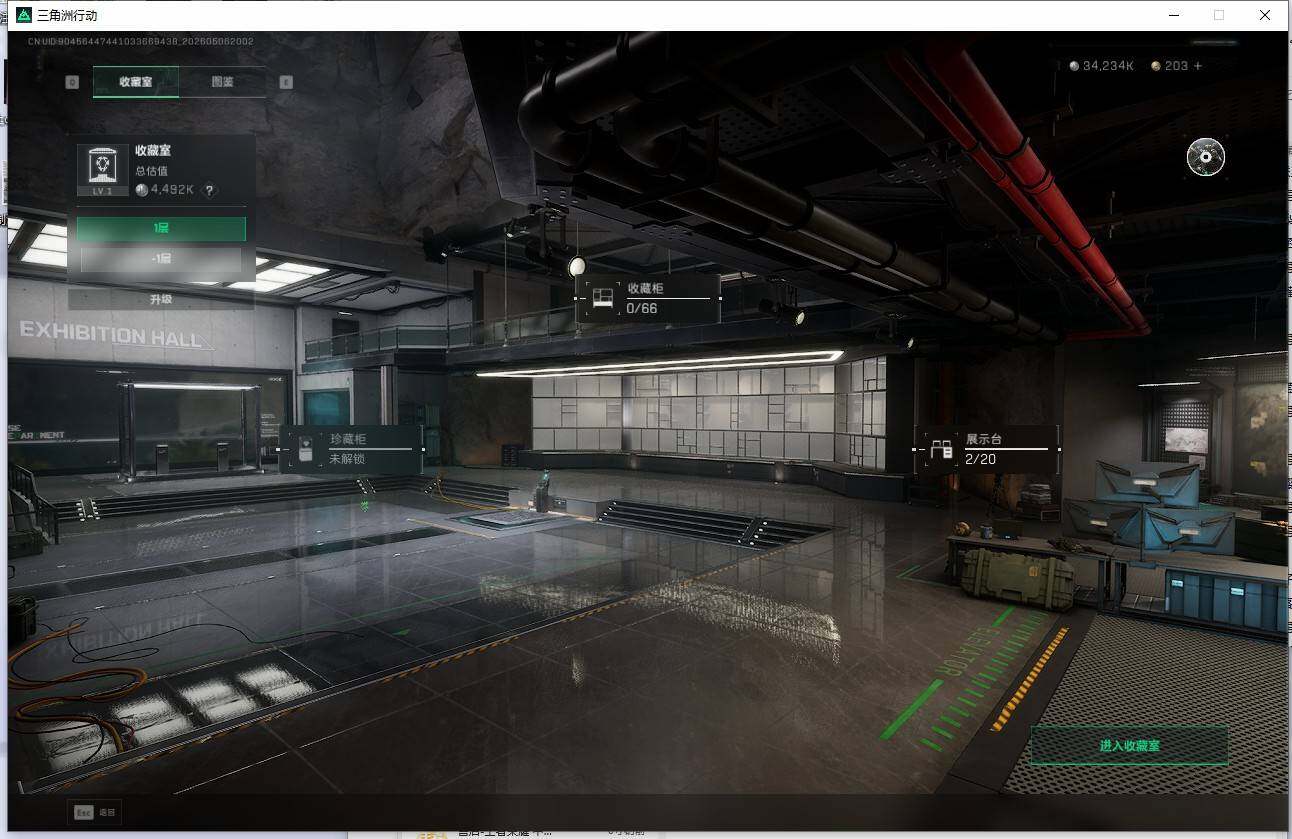Screen dimensions: 1292x839
Task: Click the 升级 upgrade button
Action: click(161, 299)
